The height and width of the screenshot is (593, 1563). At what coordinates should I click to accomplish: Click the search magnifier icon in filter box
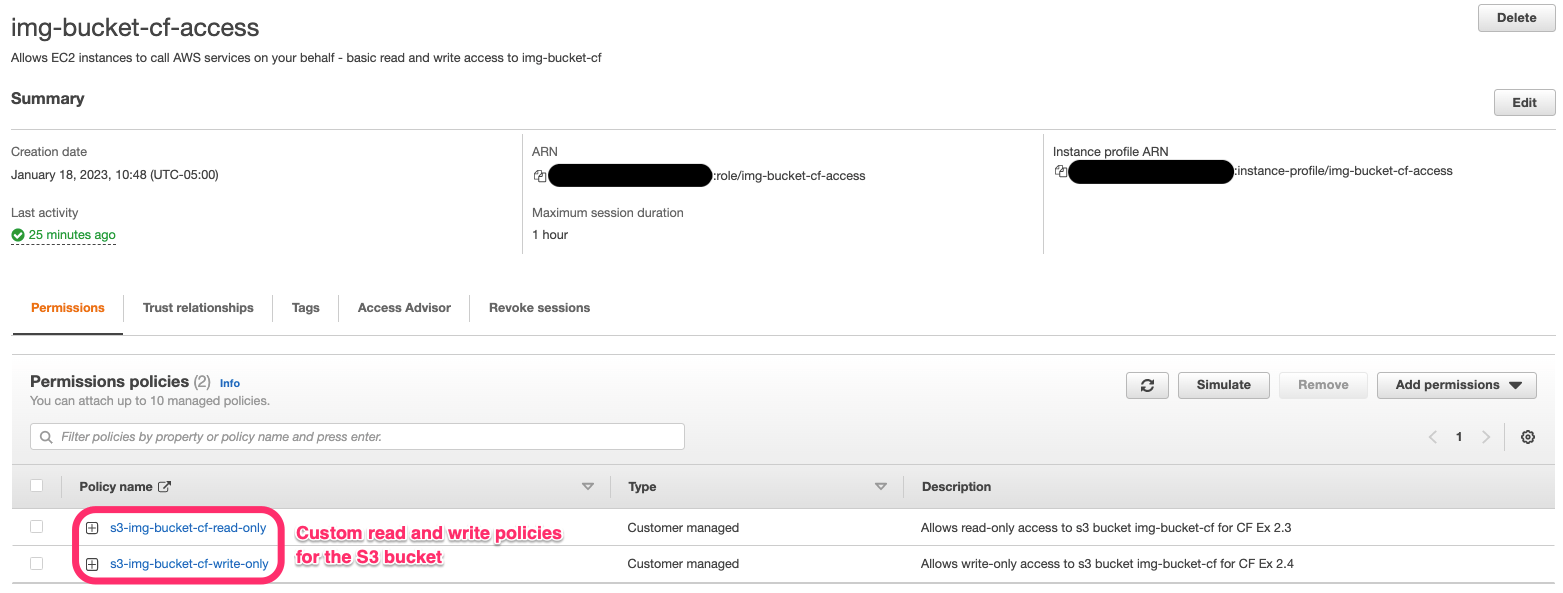tap(46, 437)
